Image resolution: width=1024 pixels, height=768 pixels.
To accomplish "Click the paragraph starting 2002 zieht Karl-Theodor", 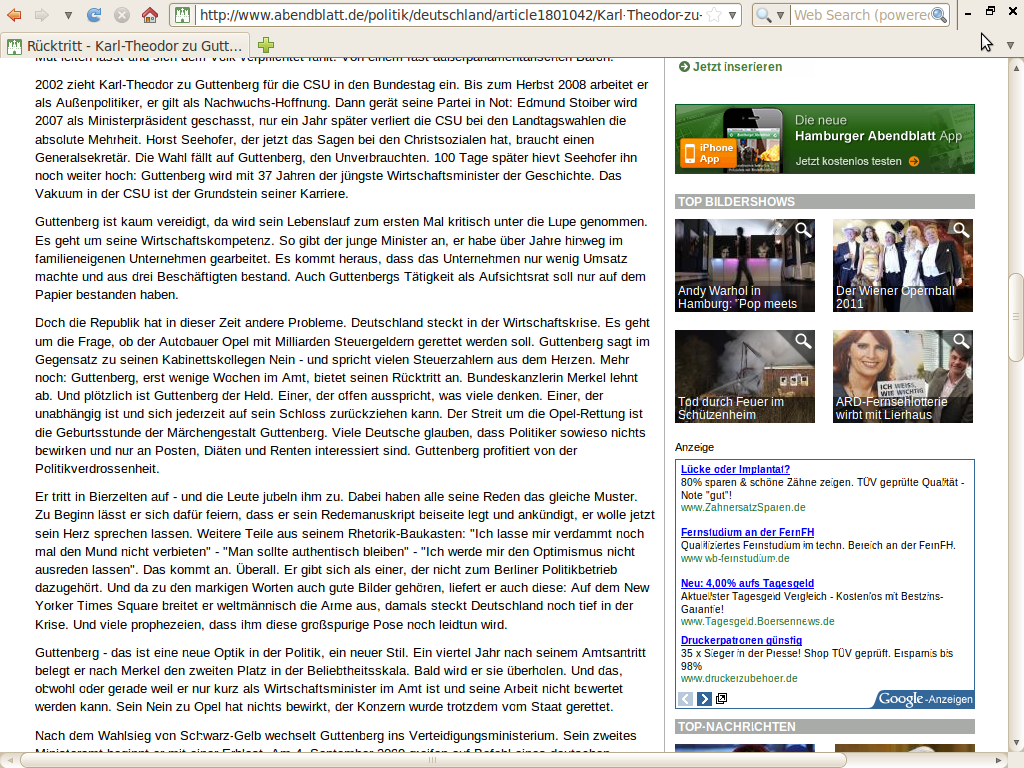I will [x=343, y=139].
